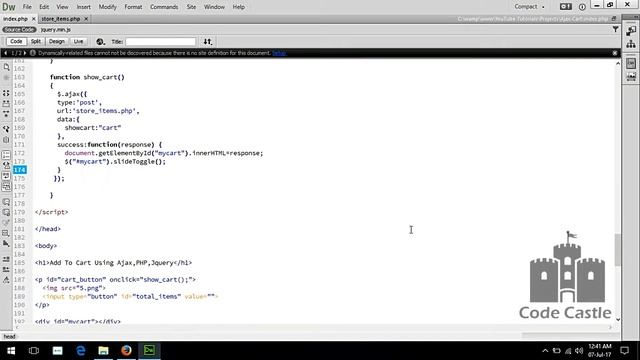Open the Assets panel icon on right dock
640x360 pixels.
(631, 77)
